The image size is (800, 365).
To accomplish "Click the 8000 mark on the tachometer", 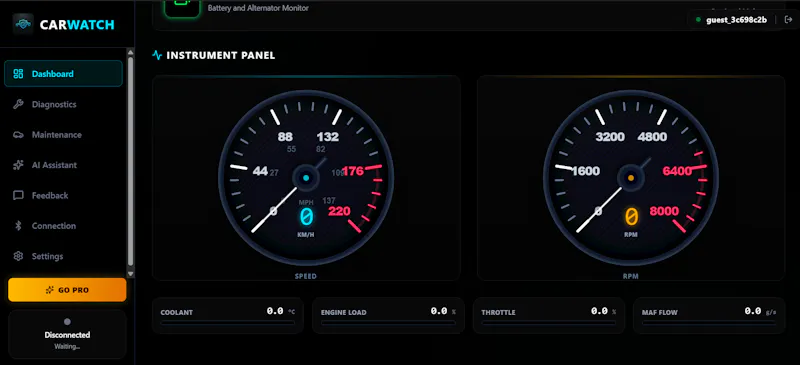I will [x=664, y=211].
